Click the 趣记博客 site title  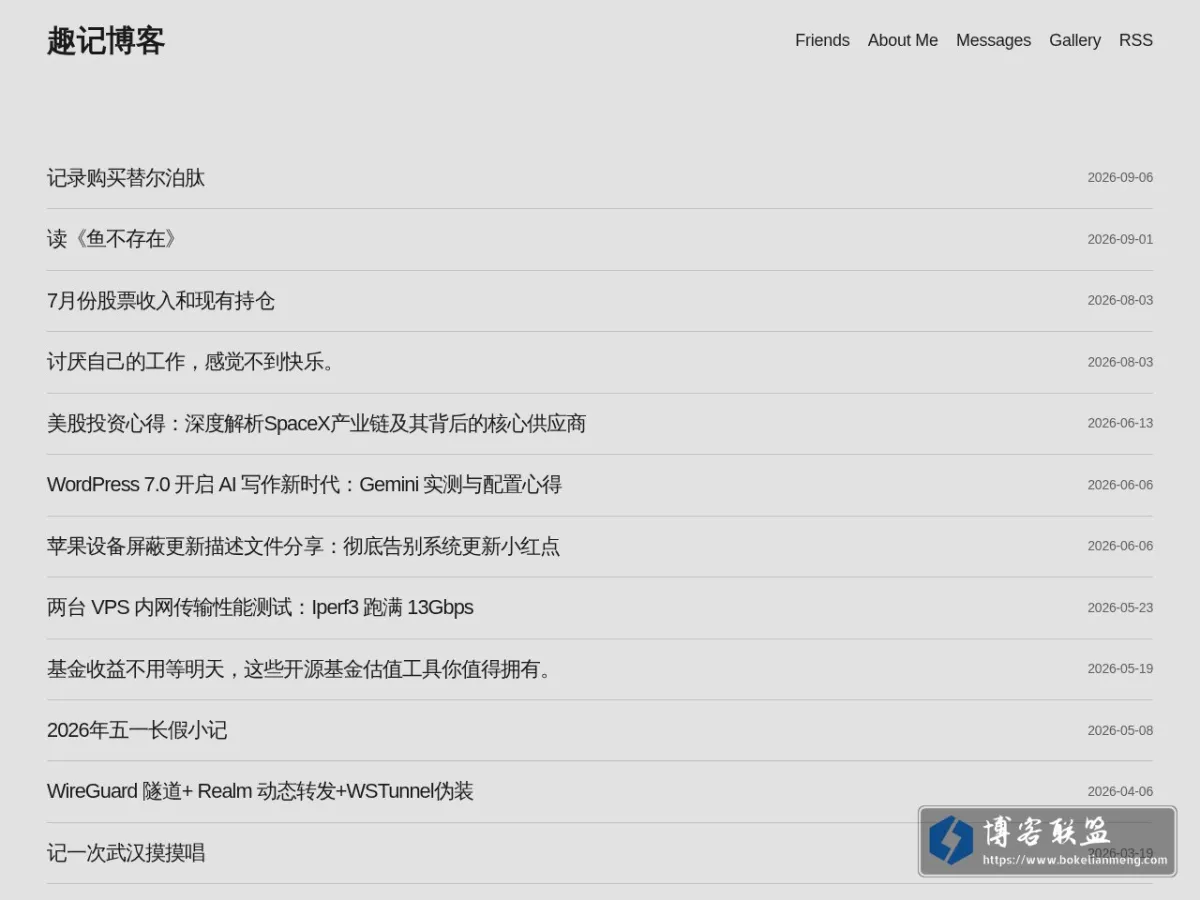point(105,41)
